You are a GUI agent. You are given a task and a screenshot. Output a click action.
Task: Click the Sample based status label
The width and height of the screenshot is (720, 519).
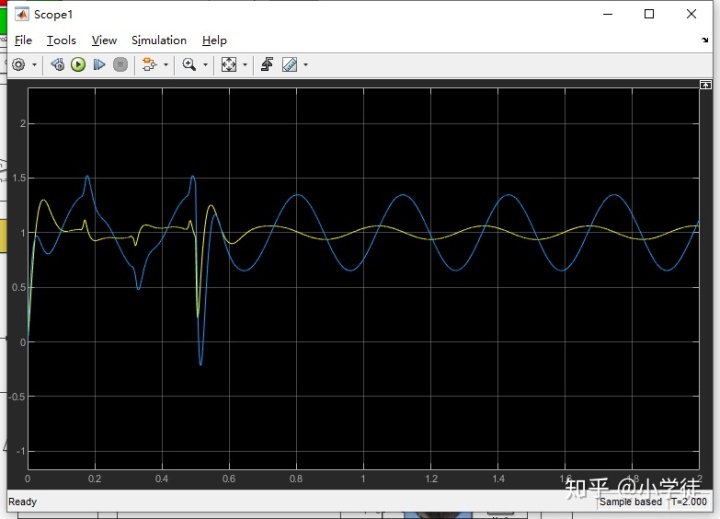coord(630,502)
